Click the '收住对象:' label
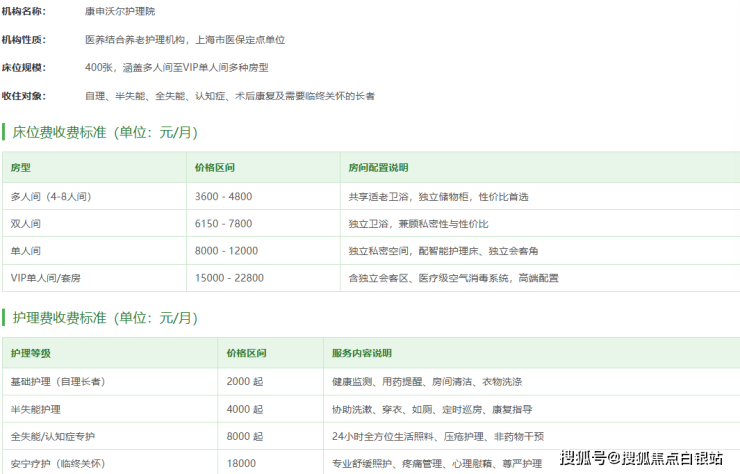 pos(24,96)
